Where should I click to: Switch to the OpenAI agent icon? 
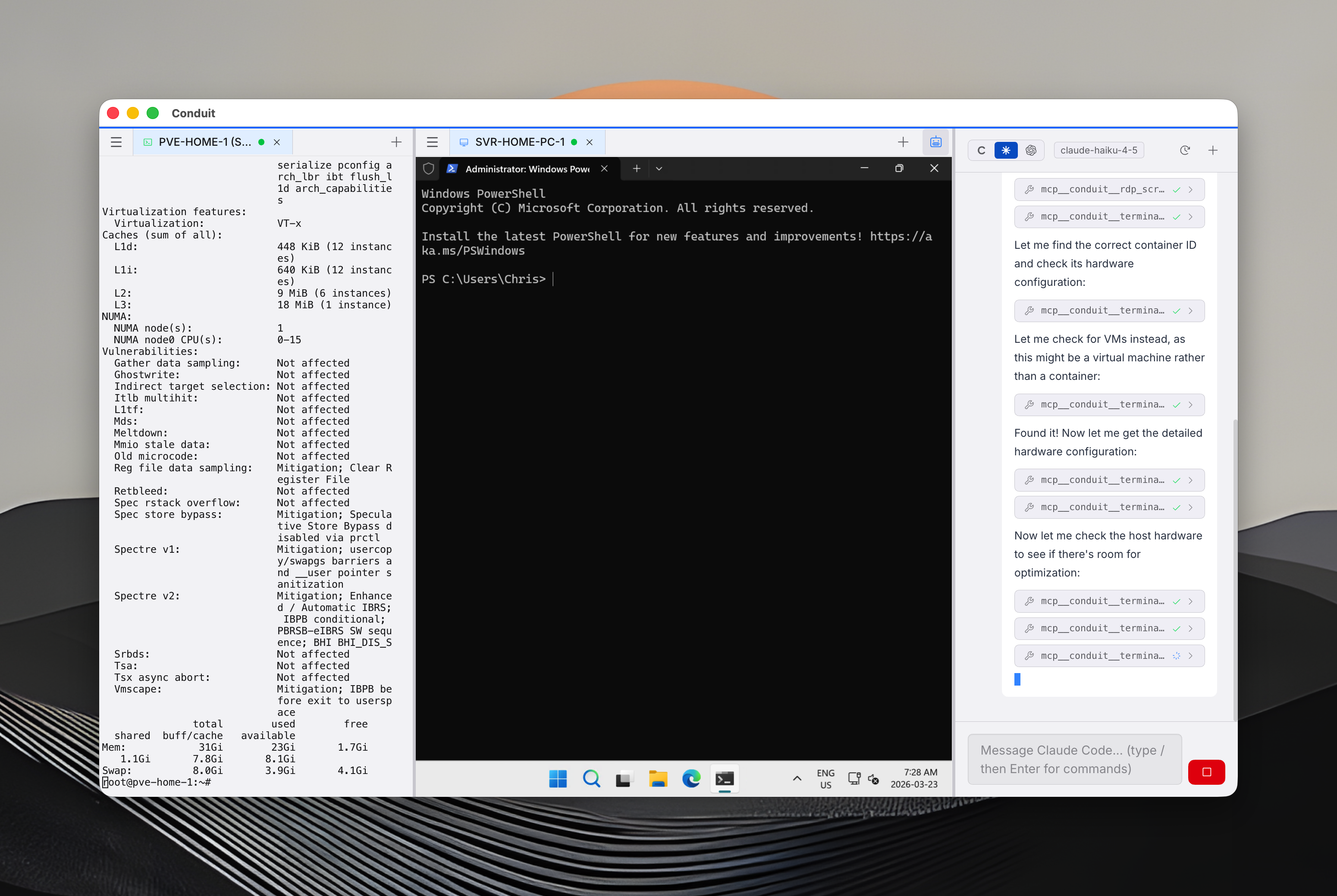[1031, 150]
